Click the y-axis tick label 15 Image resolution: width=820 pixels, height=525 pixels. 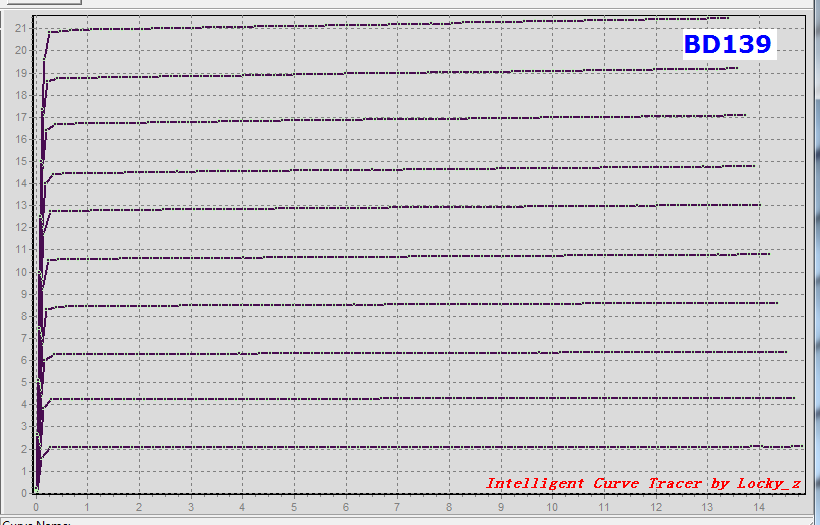pyautogui.click(x=20, y=161)
